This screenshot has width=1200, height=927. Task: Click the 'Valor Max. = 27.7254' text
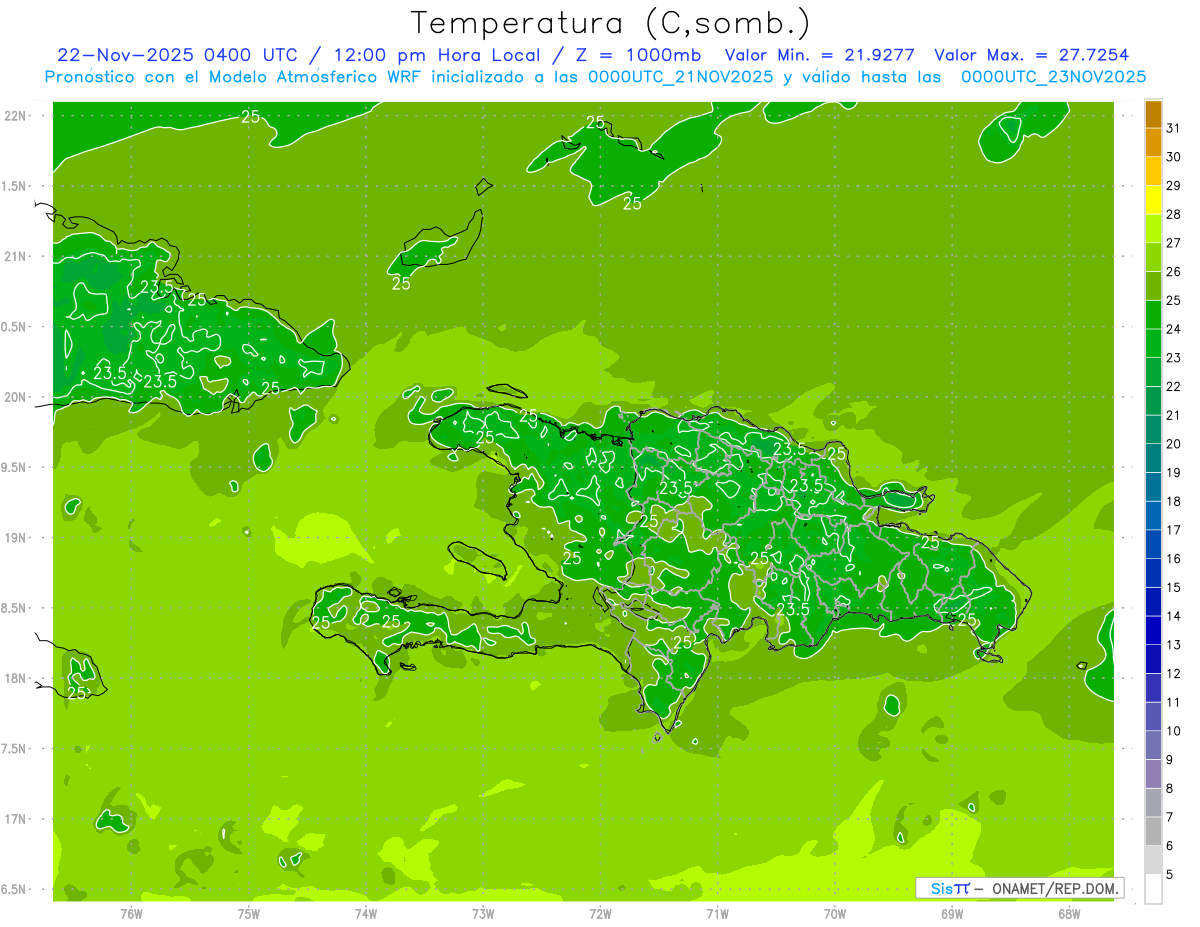(1032, 55)
